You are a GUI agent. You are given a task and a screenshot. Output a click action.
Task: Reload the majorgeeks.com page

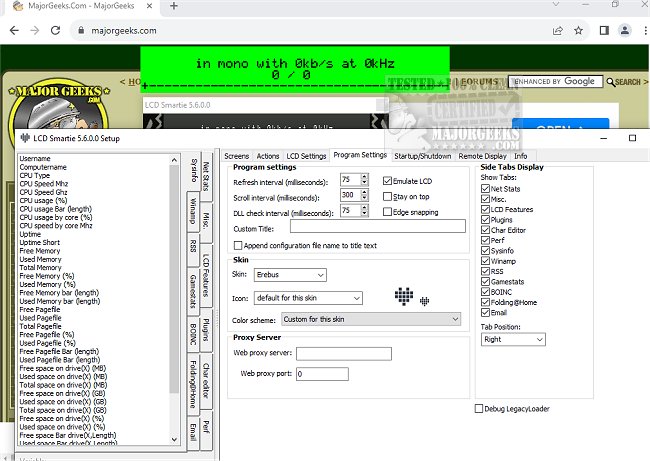tap(55, 30)
